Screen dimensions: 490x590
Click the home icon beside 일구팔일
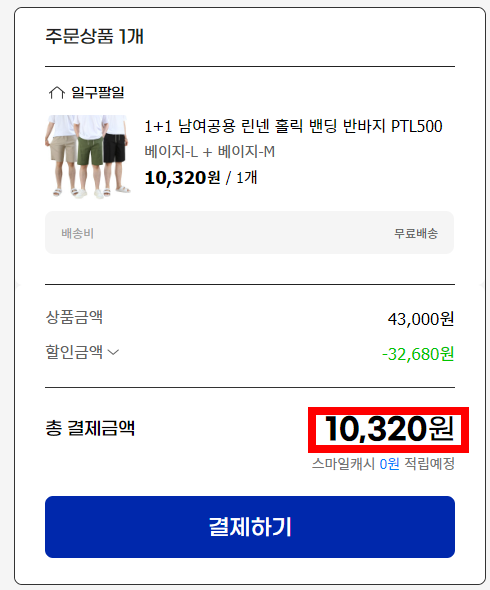coord(56,93)
